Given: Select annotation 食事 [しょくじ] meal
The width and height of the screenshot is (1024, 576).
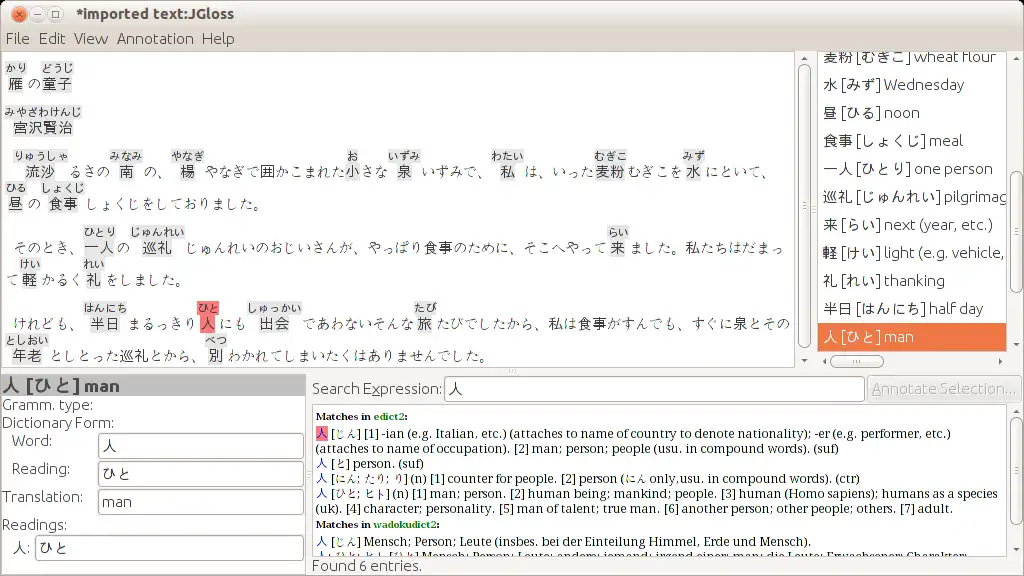Looking at the screenshot, I should 912,141.
